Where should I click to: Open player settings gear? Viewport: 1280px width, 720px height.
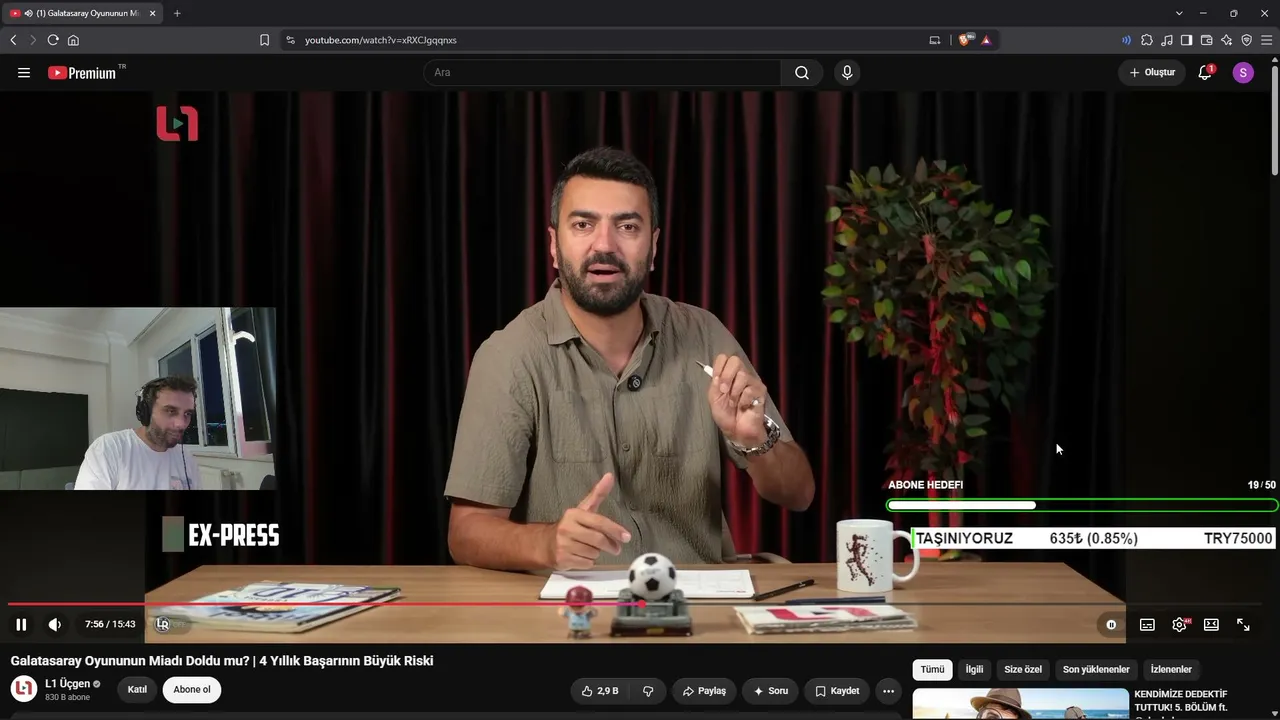(1180, 624)
